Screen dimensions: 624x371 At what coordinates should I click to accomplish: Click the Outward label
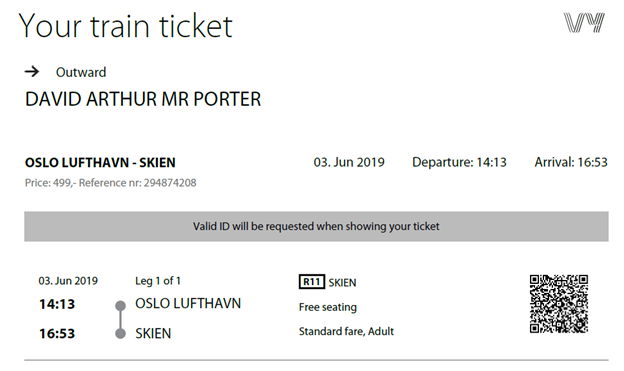click(81, 72)
